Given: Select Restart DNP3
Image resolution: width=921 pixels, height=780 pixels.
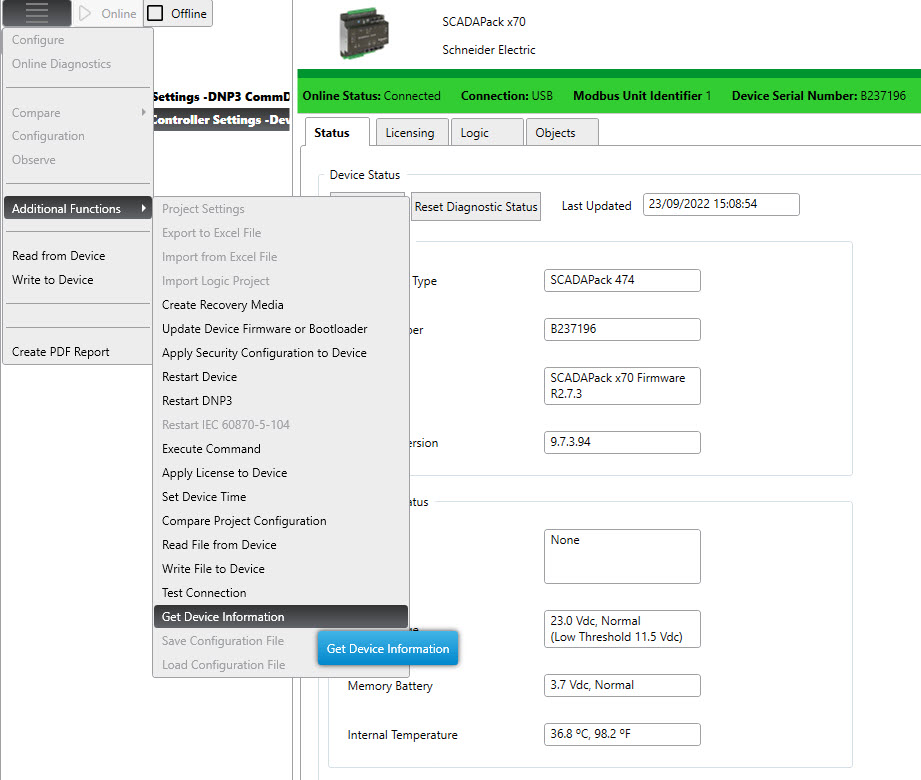Looking at the screenshot, I should [197, 401].
